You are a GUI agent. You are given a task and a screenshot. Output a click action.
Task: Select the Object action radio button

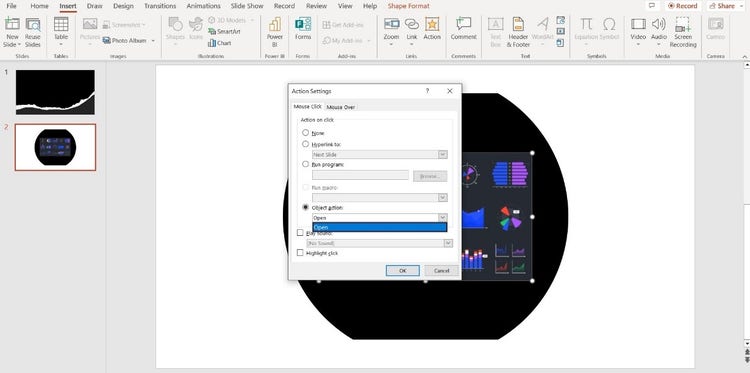[305, 207]
